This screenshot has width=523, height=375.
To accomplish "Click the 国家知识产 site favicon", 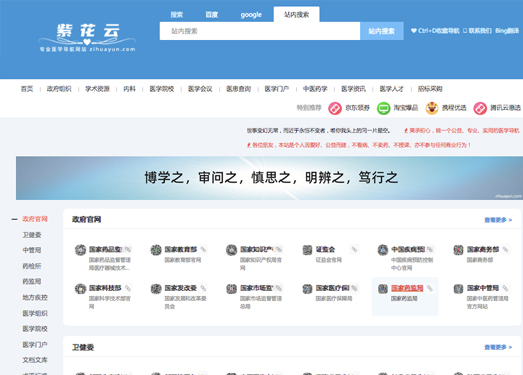I will click(x=231, y=250).
